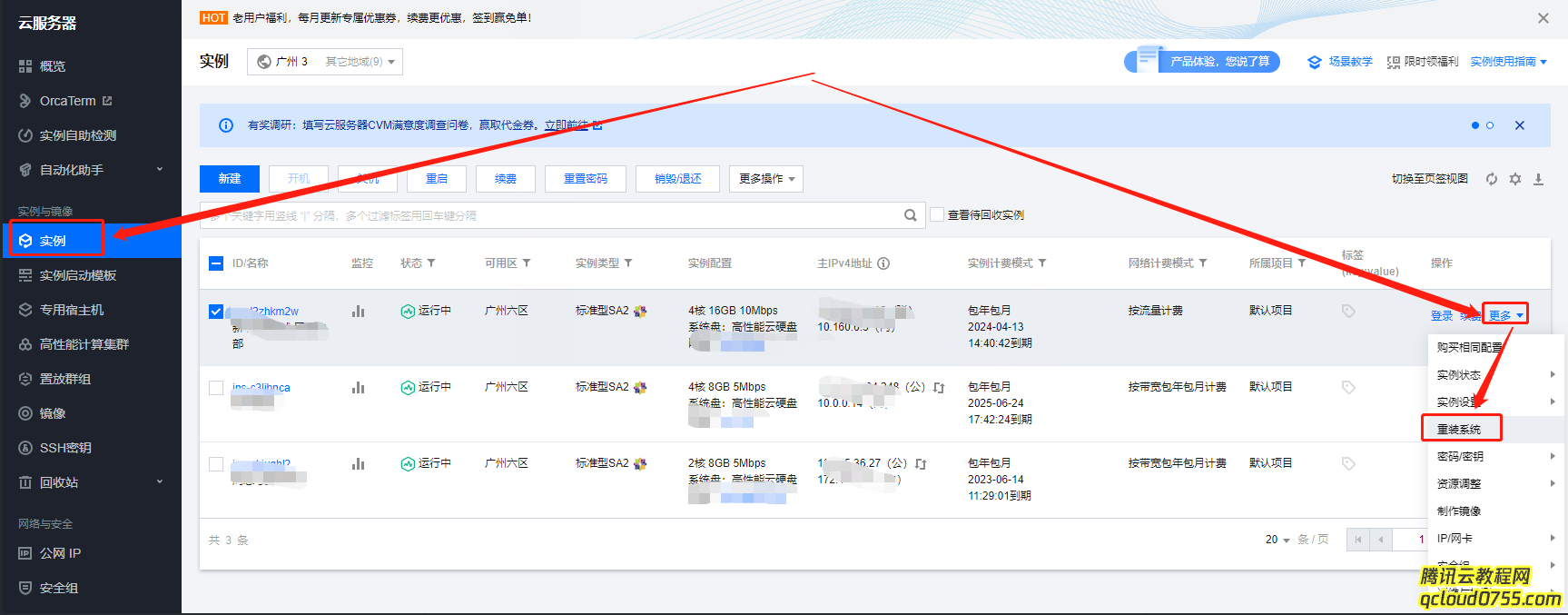Viewport: 1568px width, 615px height.
Task: Open OrcaTerm from the sidebar
Action: (x=67, y=101)
